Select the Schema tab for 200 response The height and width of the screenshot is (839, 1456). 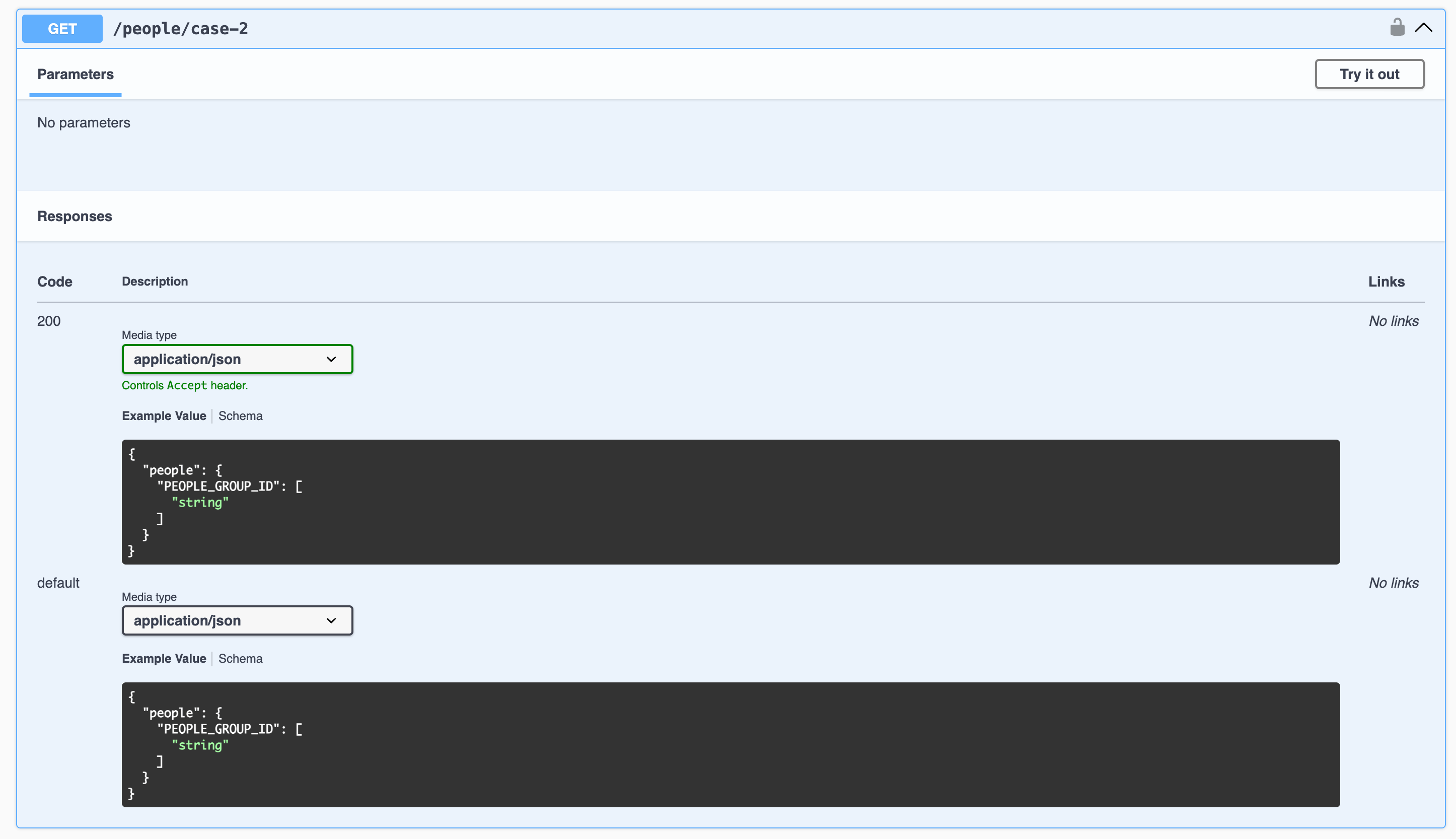click(x=240, y=415)
